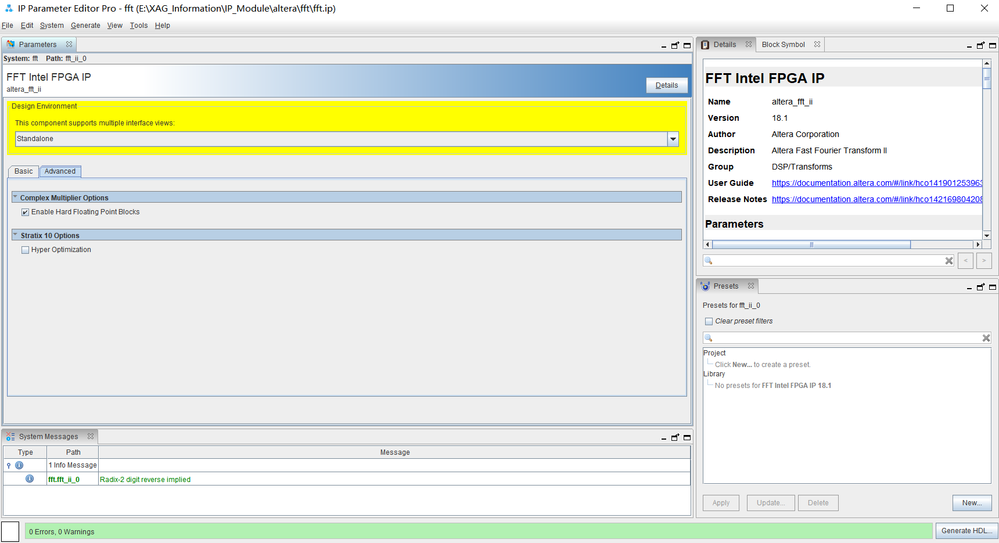The image size is (999, 543).
Task: Click the Delete preset button
Action: 818,503
